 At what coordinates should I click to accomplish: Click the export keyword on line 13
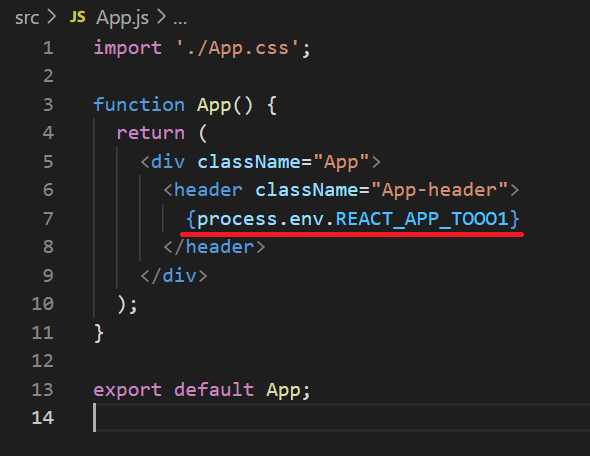[128, 390]
